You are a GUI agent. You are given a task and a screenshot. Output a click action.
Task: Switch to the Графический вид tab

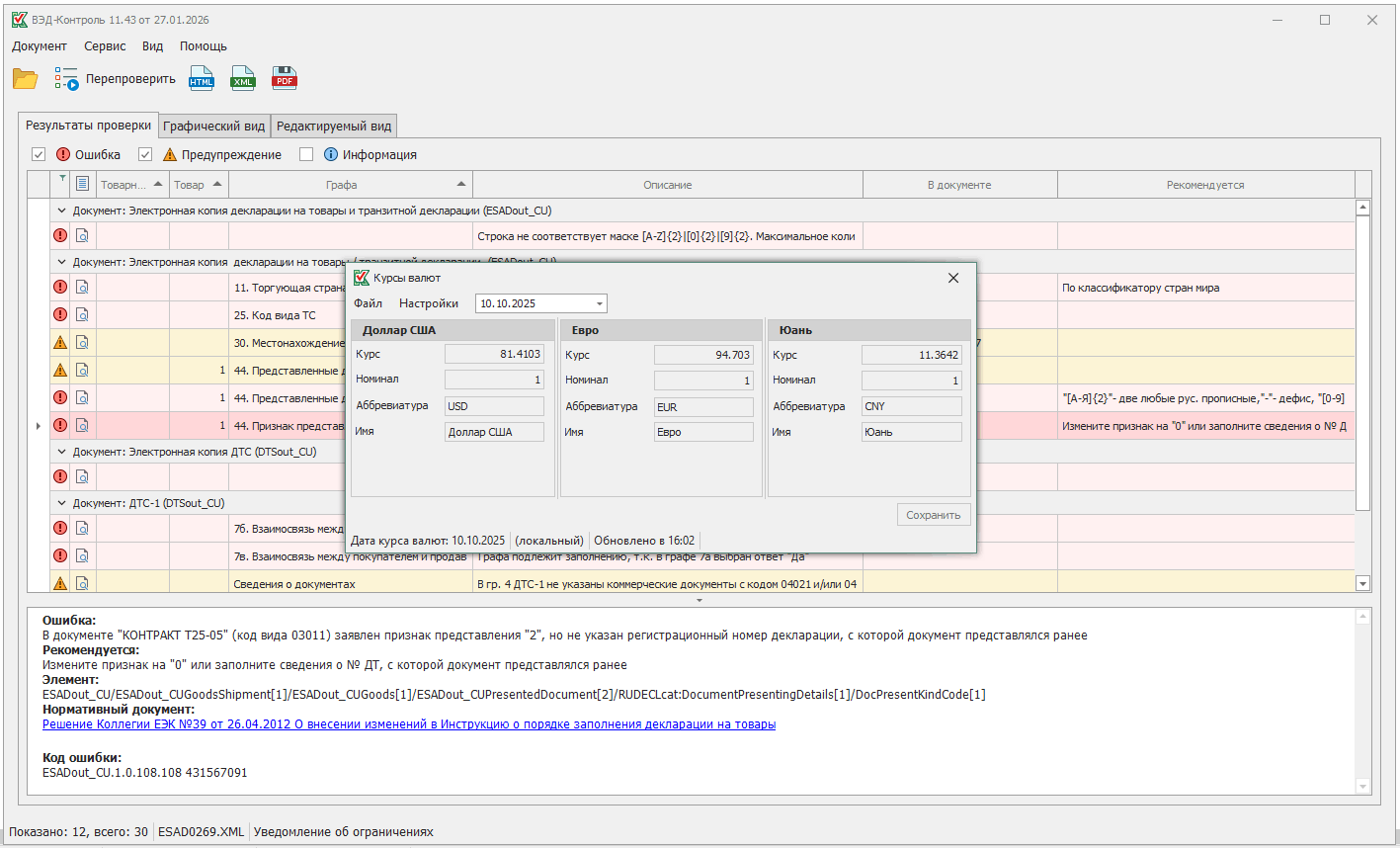point(213,127)
